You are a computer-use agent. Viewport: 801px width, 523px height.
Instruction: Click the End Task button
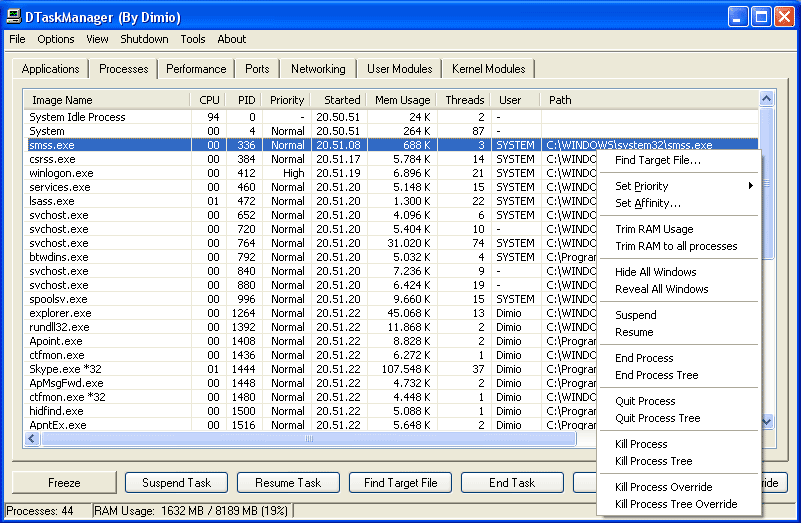(x=512, y=483)
